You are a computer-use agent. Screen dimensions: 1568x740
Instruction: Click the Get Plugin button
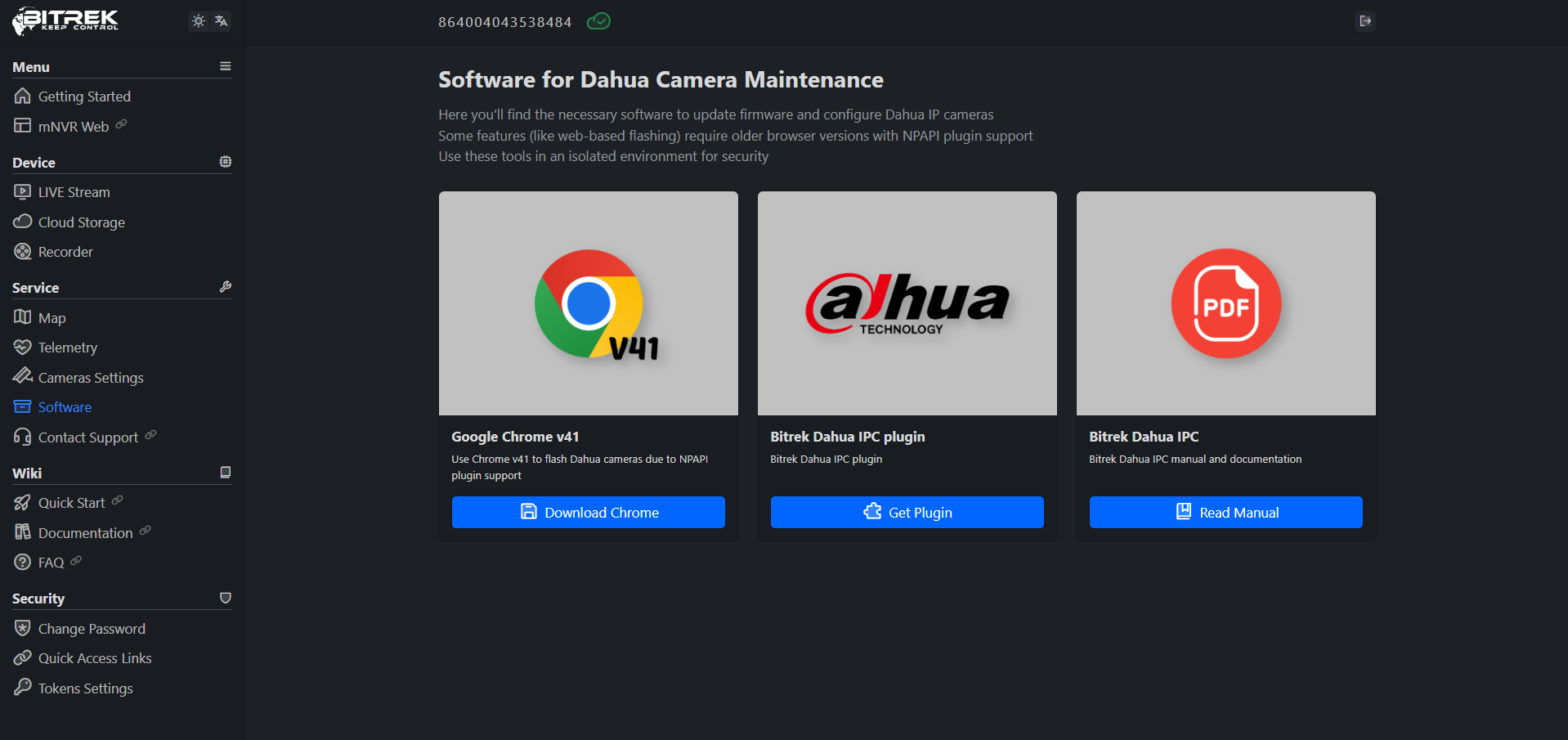coord(907,513)
